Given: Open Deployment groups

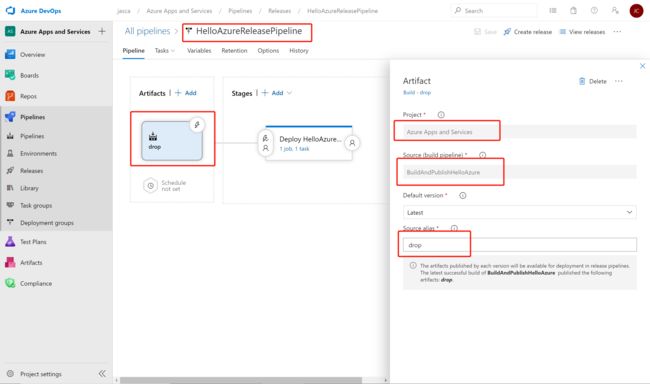Looking at the screenshot, I should (x=47, y=223).
